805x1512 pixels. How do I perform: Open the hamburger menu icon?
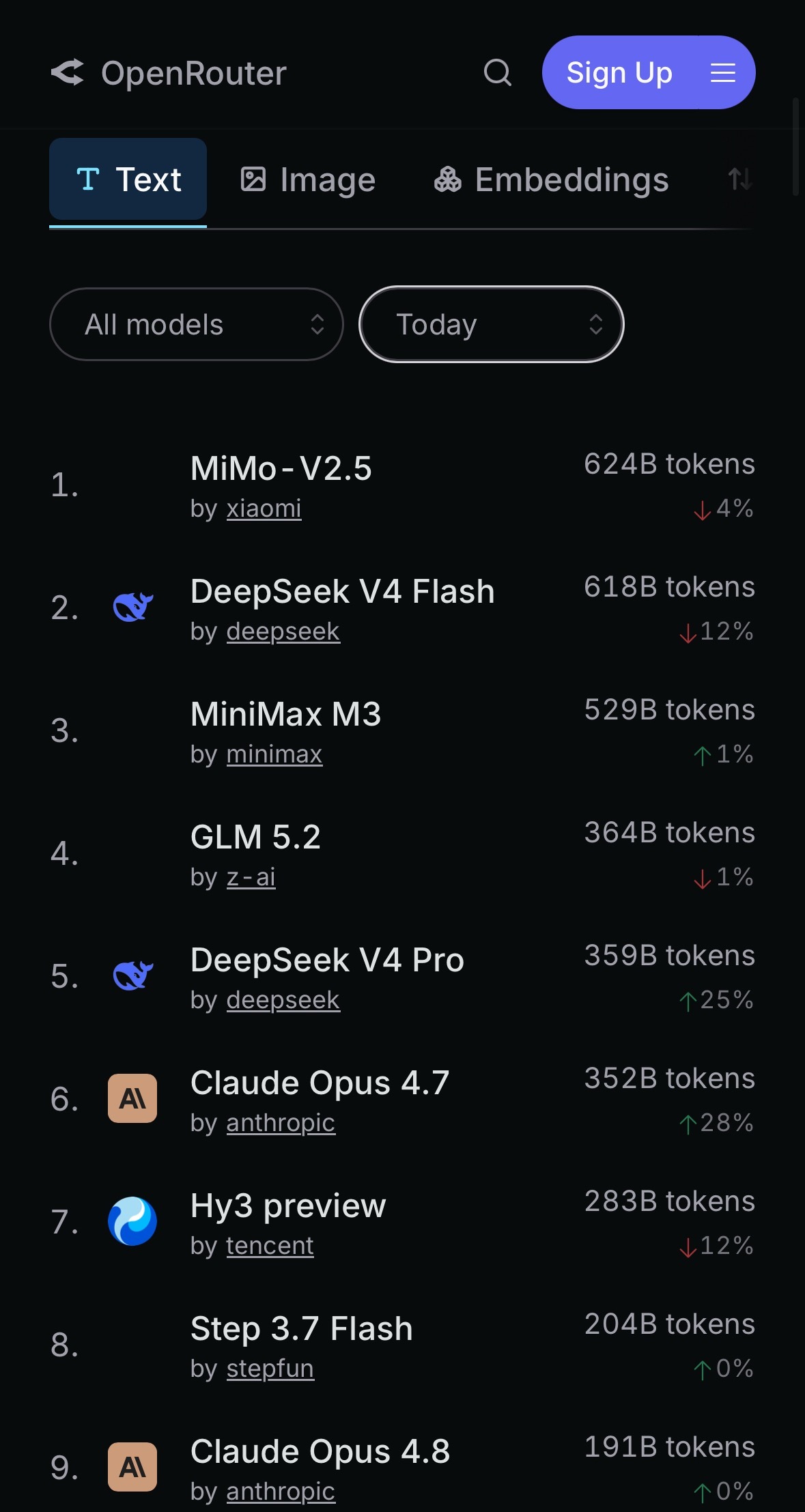pyautogui.click(x=722, y=72)
